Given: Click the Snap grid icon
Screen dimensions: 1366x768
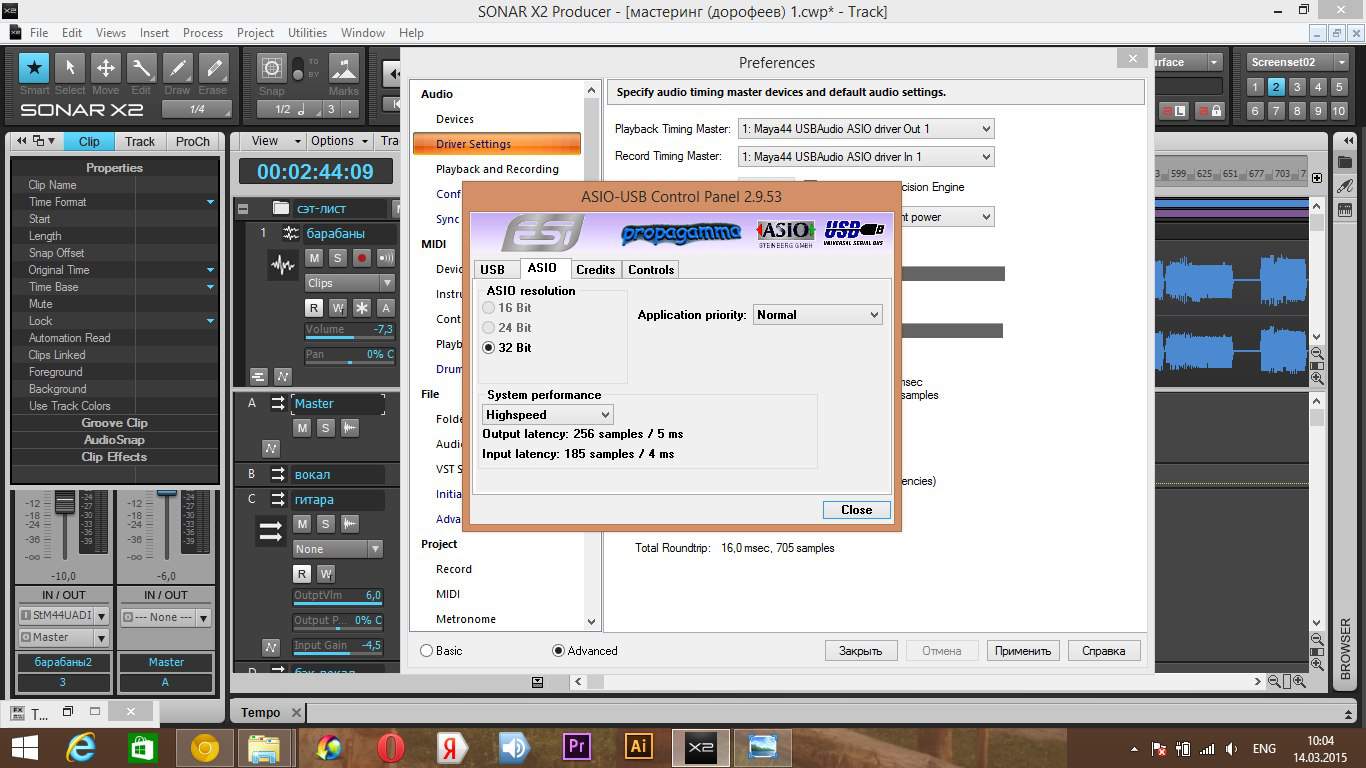Looking at the screenshot, I should (271, 69).
